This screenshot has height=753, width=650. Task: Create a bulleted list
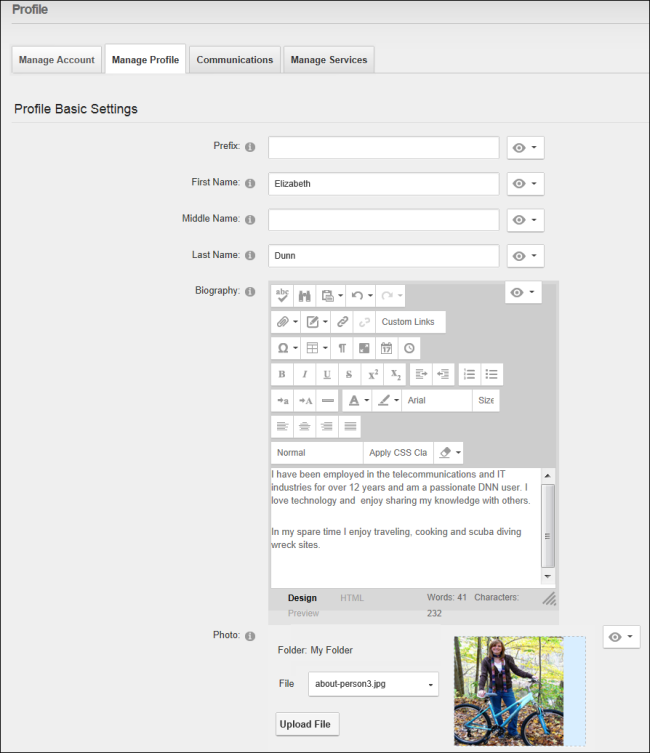point(492,374)
